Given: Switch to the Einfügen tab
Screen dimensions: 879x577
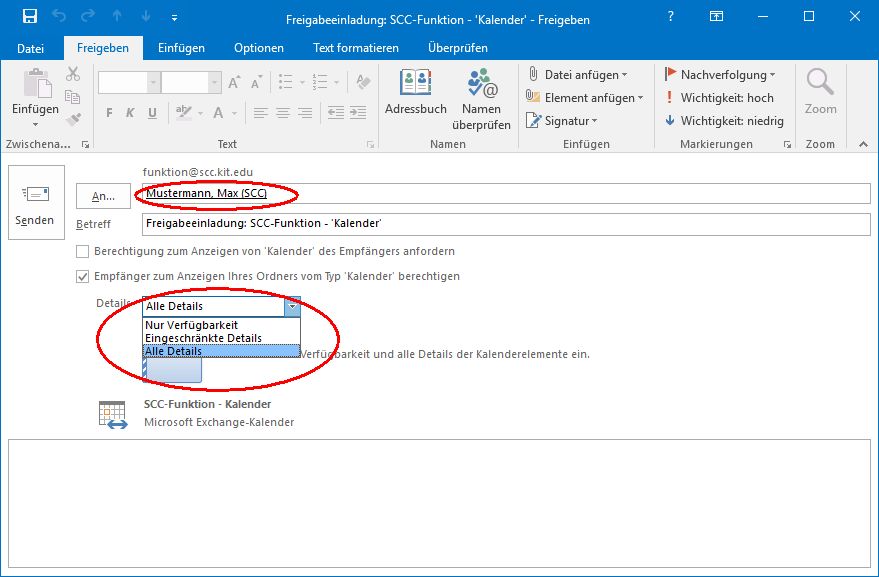Looking at the screenshot, I should click(181, 48).
